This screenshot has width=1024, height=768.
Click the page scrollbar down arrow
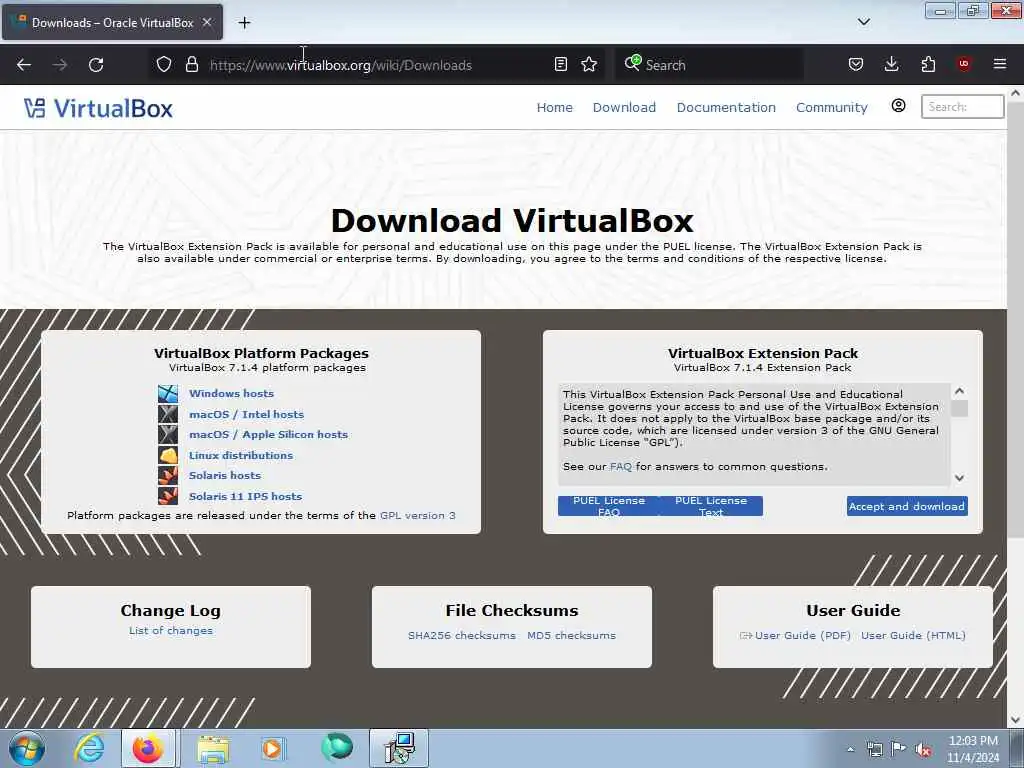pyautogui.click(x=1016, y=720)
